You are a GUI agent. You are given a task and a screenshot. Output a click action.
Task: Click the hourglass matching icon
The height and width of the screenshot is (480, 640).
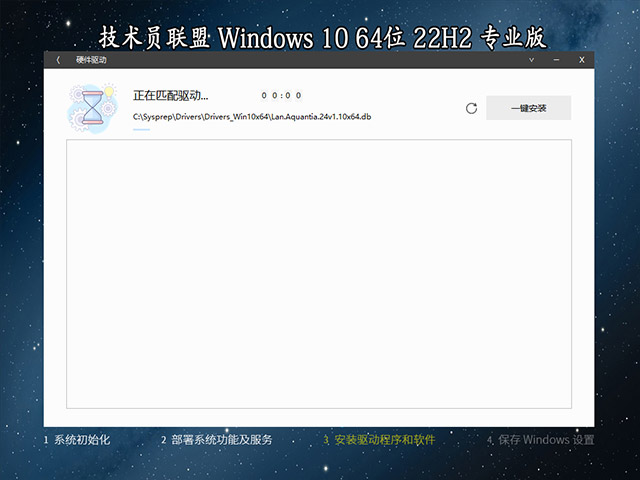click(x=93, y=109)
